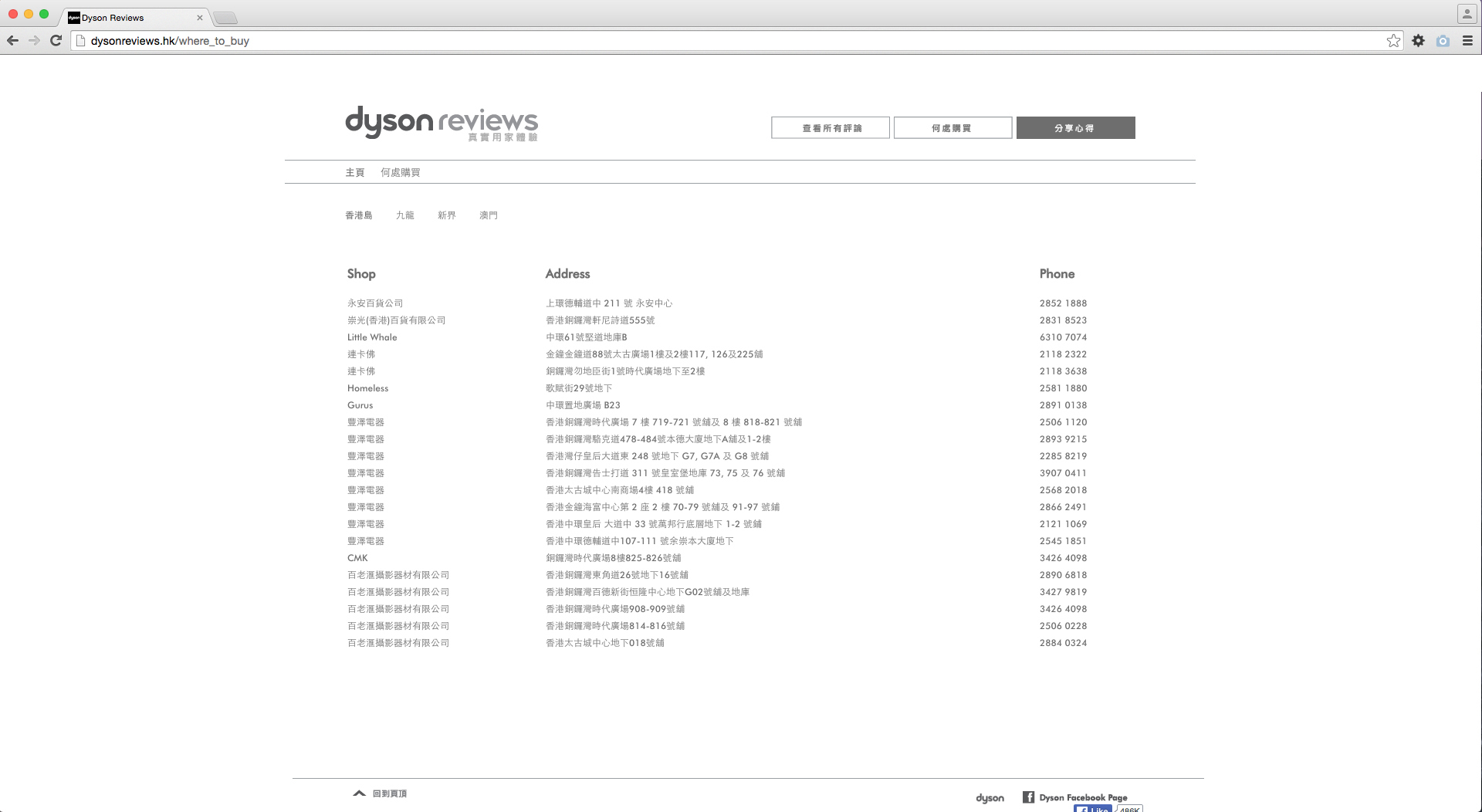Click the up chevron back-to-top icon
The image size is (1482, 812).
pos(359,793)
